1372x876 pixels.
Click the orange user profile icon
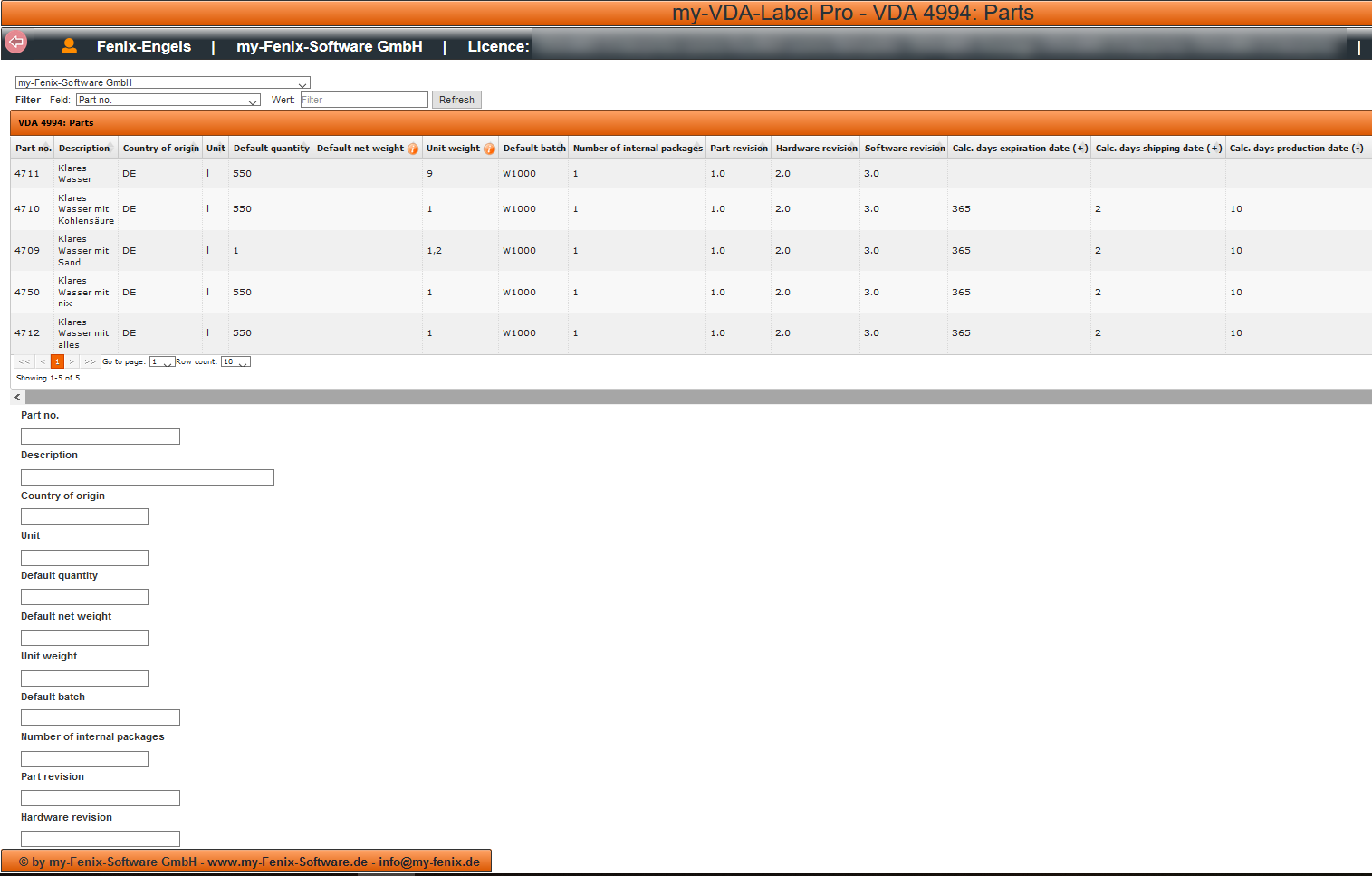tap(69, 46)
